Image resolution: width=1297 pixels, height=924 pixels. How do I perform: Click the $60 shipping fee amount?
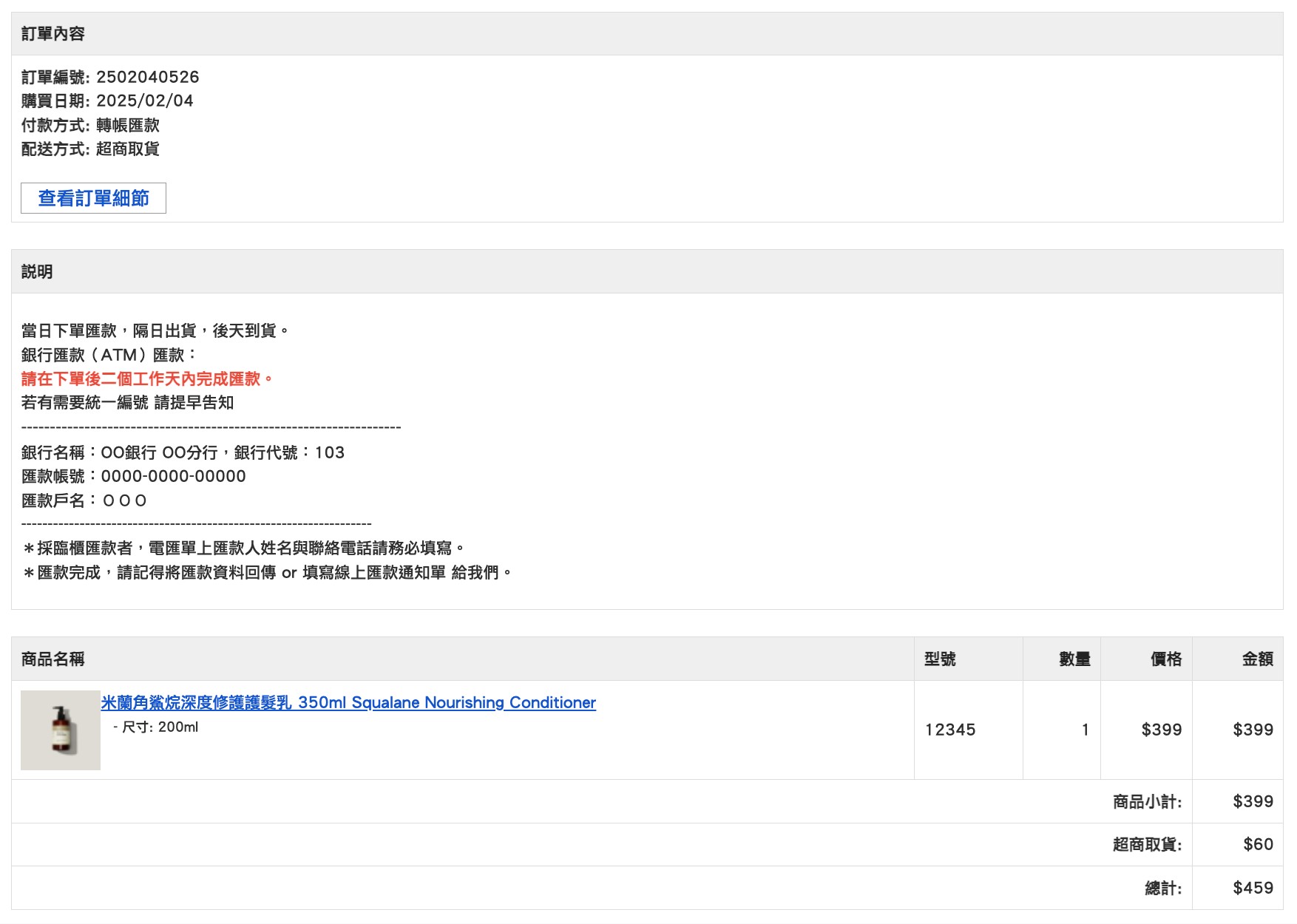[1258, 844]
